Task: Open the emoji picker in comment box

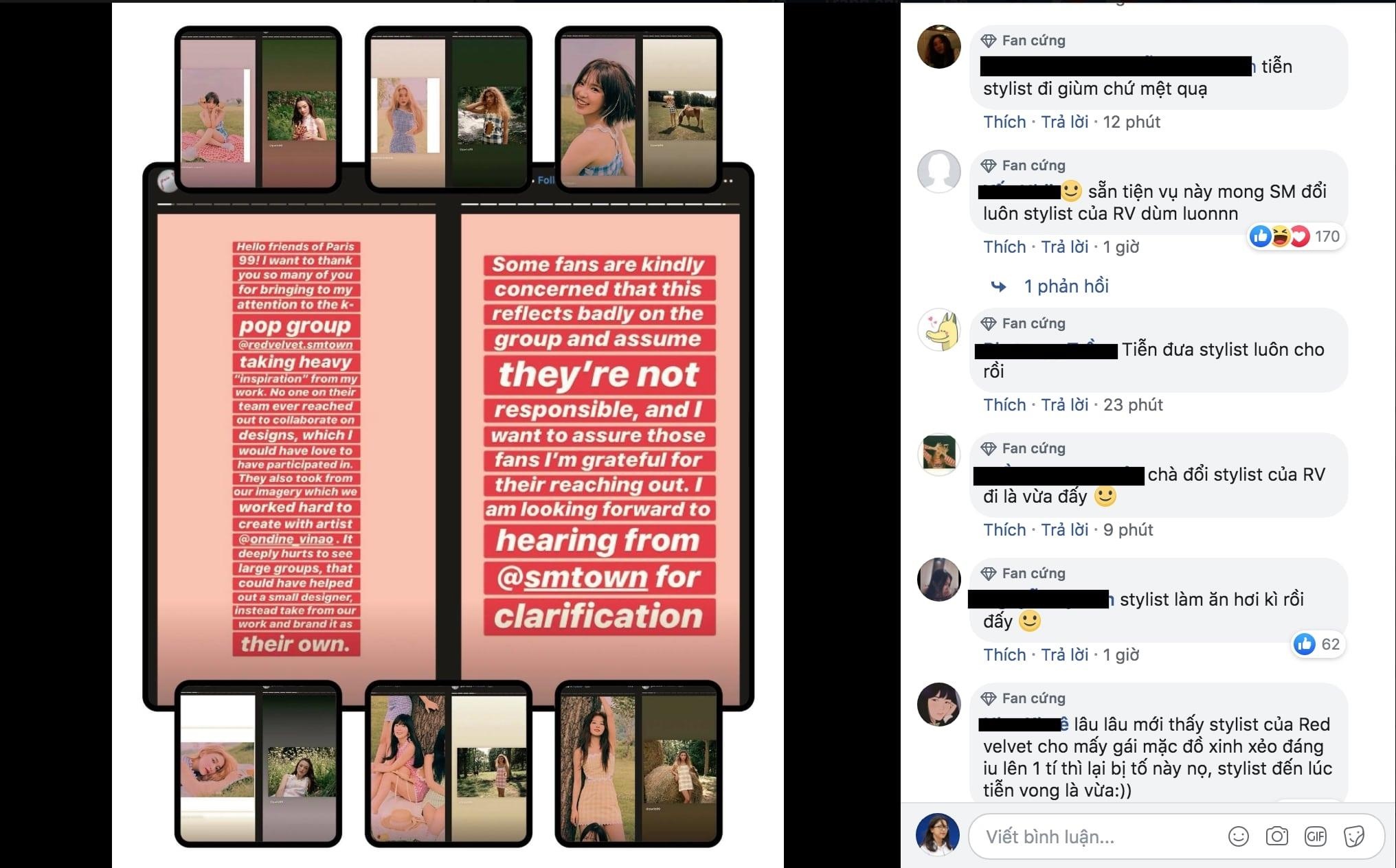Action: (1238, 836)
